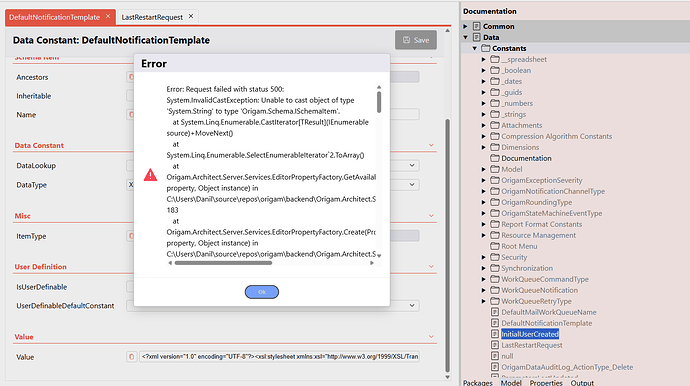Open the Properties tab at bottom
Image resolution: width=690 pixels, height=386 pixels.
tap(546, 382)
